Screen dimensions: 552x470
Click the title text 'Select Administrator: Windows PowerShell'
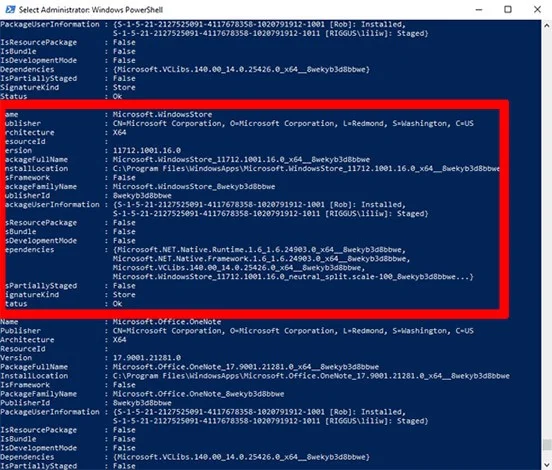pyautogui.click(x=90, y=10)
